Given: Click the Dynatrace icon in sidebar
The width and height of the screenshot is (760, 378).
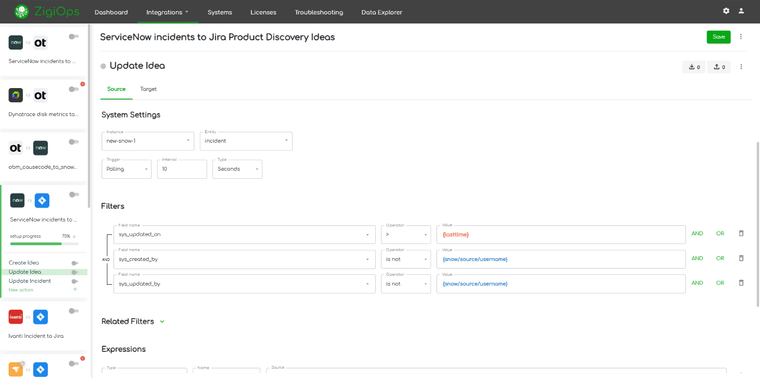Looking at the screenshot, I should point(16,95).
